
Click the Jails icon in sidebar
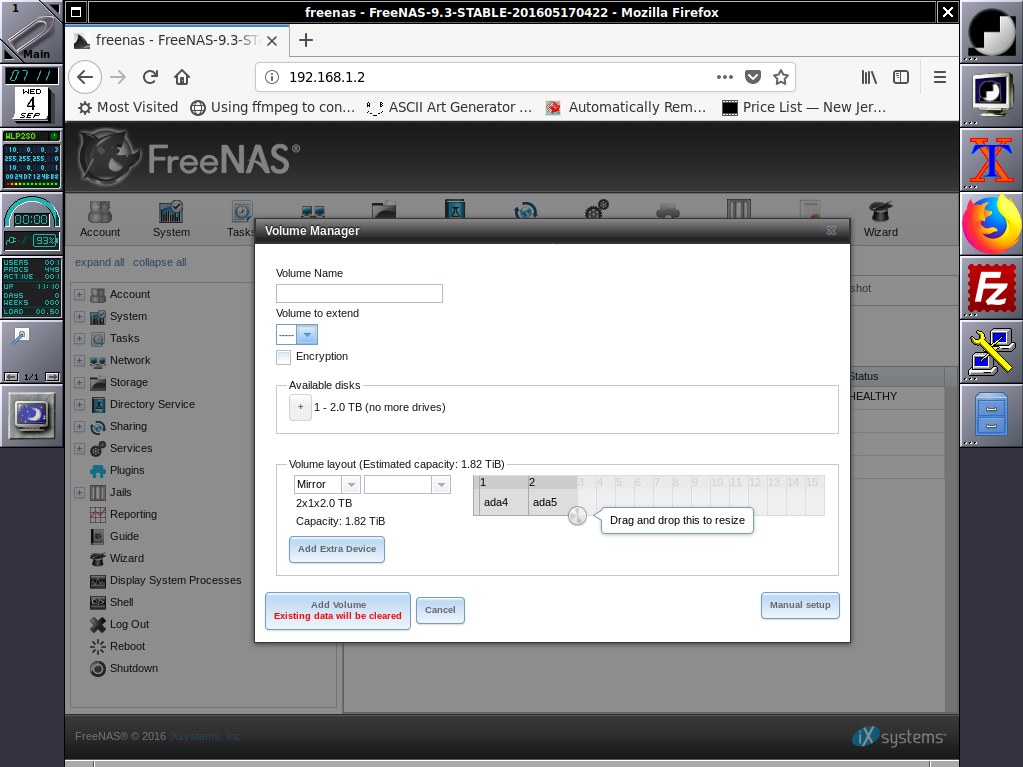point(98,492)
